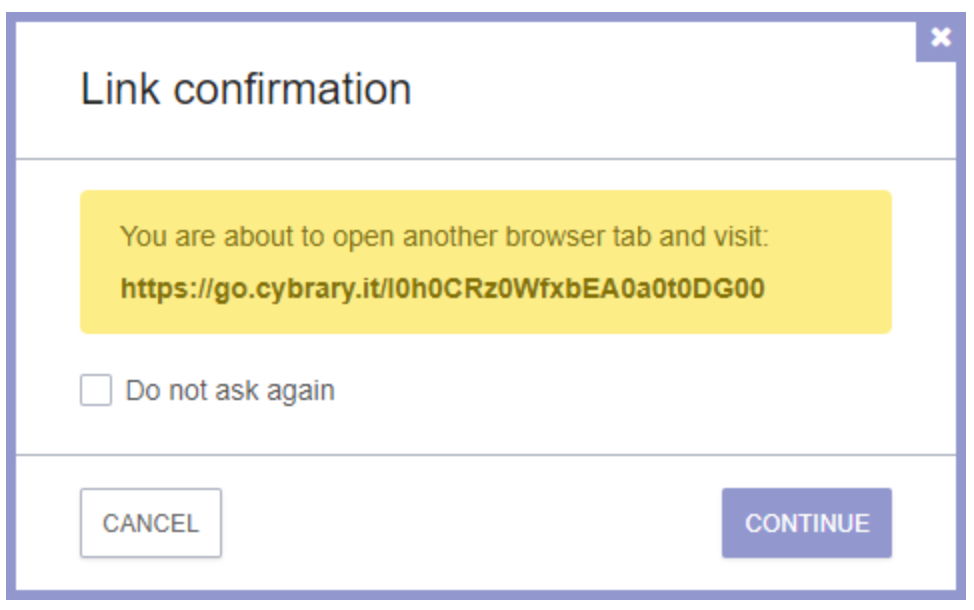Enable the Do not ask again checkbox
Screen dimensions: 974x610
(96, 390)
